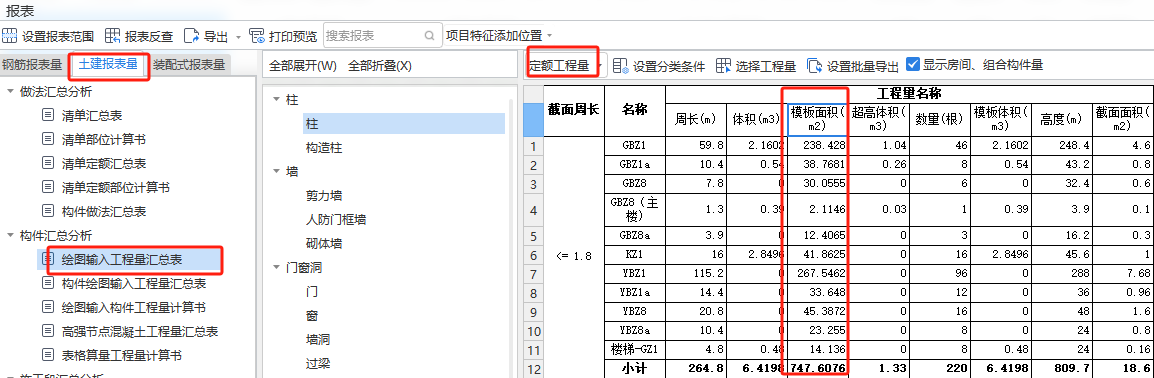The image size is (1154, 378).
Task: Select 砌体墙 in the component list
Action: [324, 243]
